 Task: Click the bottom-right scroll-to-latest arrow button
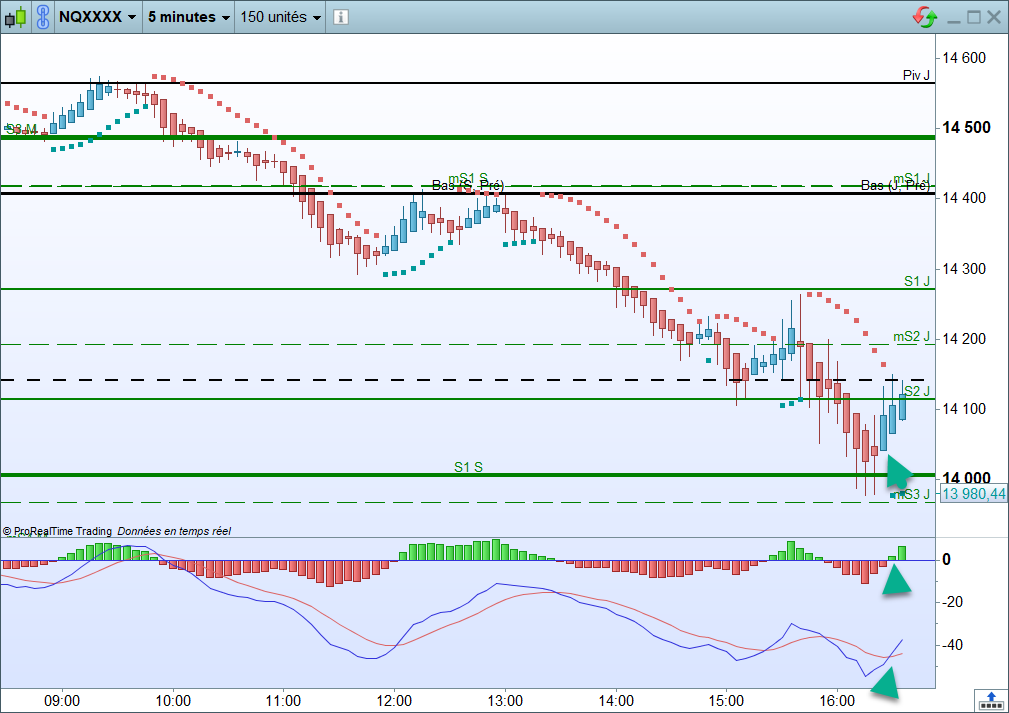coord(991,700)
